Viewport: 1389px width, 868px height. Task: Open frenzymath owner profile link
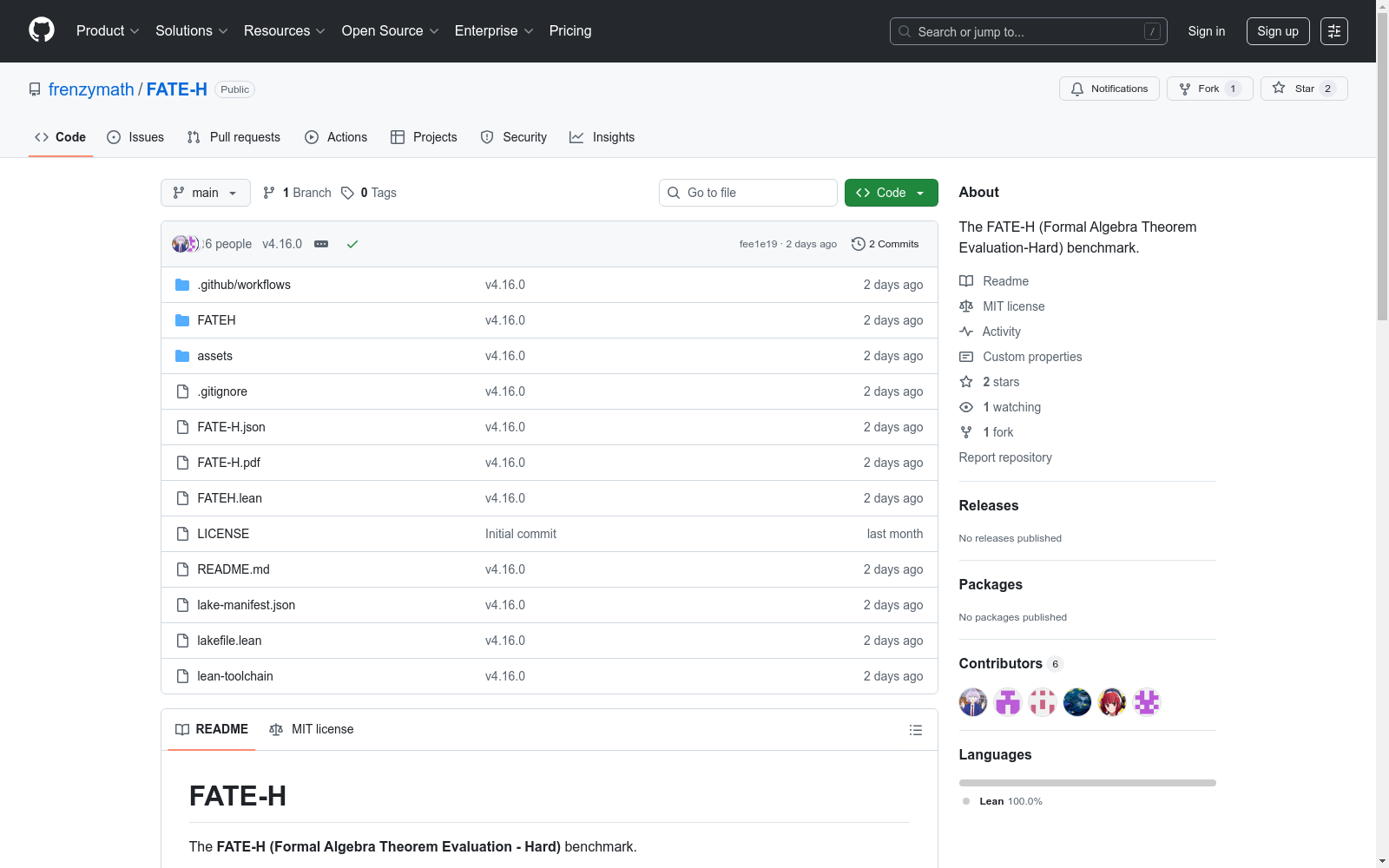(x=91, y=89)
